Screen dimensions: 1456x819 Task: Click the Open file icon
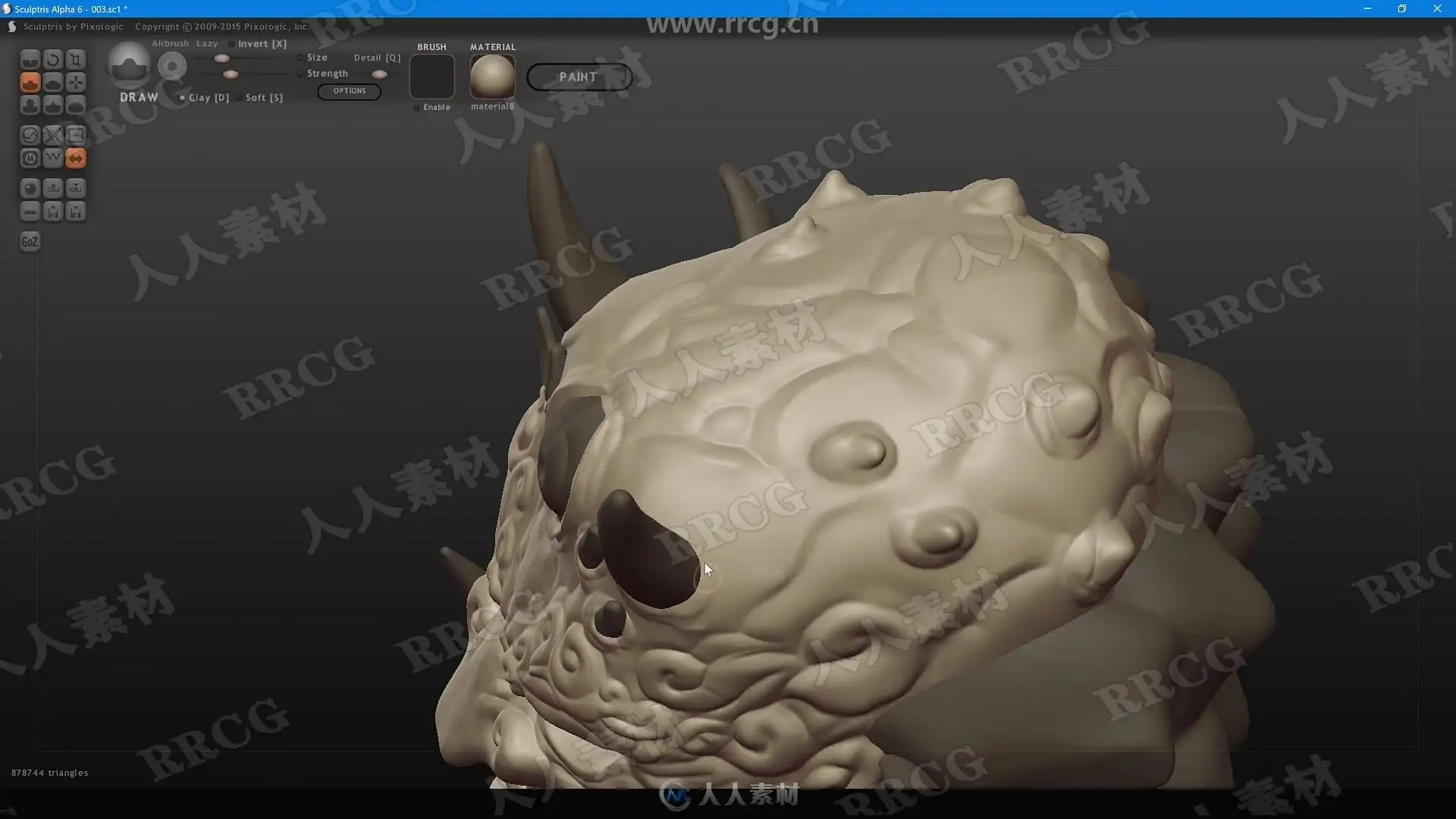53,212
